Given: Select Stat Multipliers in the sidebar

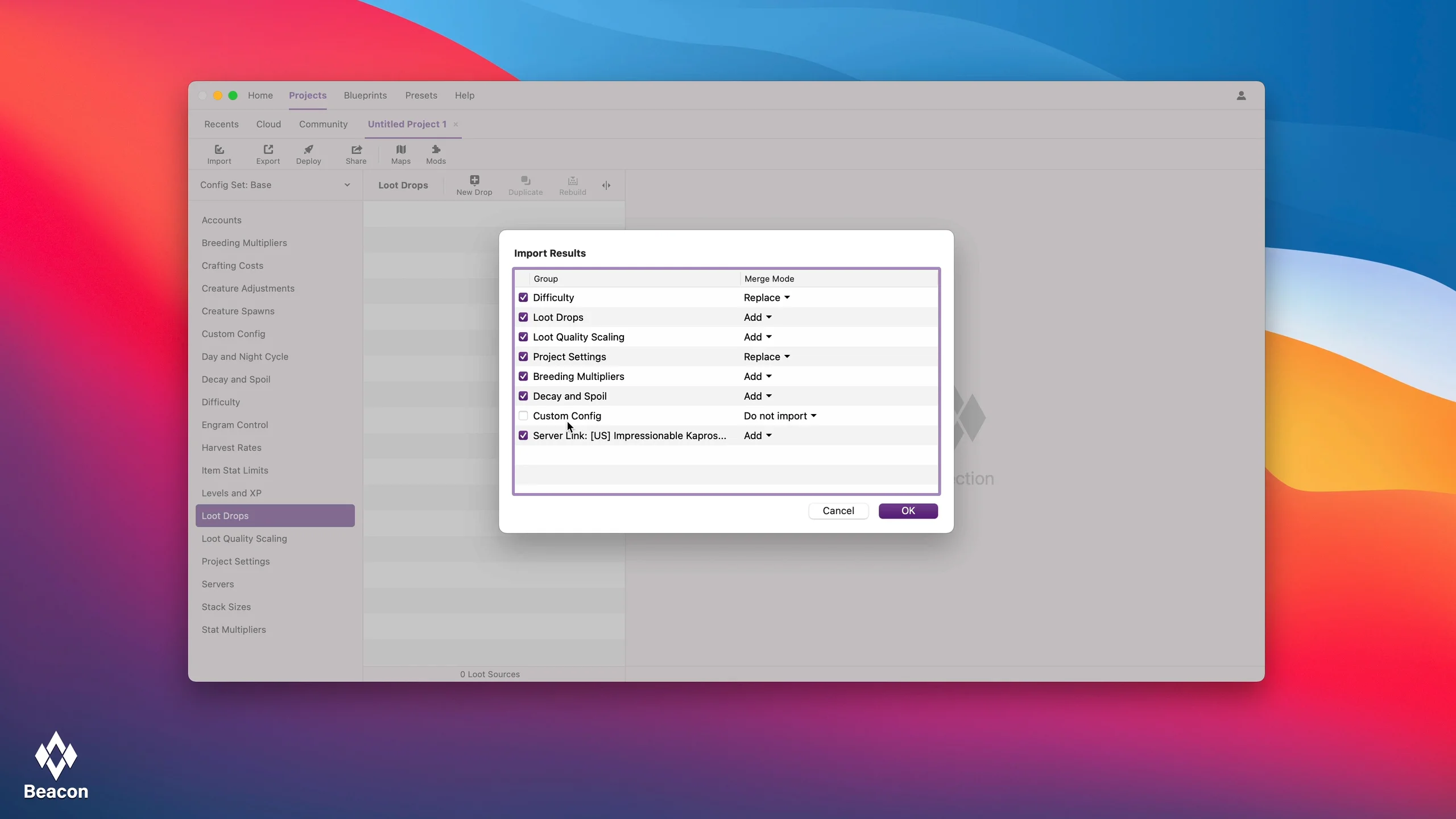Looking at the screenshot, I should [x=234, y=630].
